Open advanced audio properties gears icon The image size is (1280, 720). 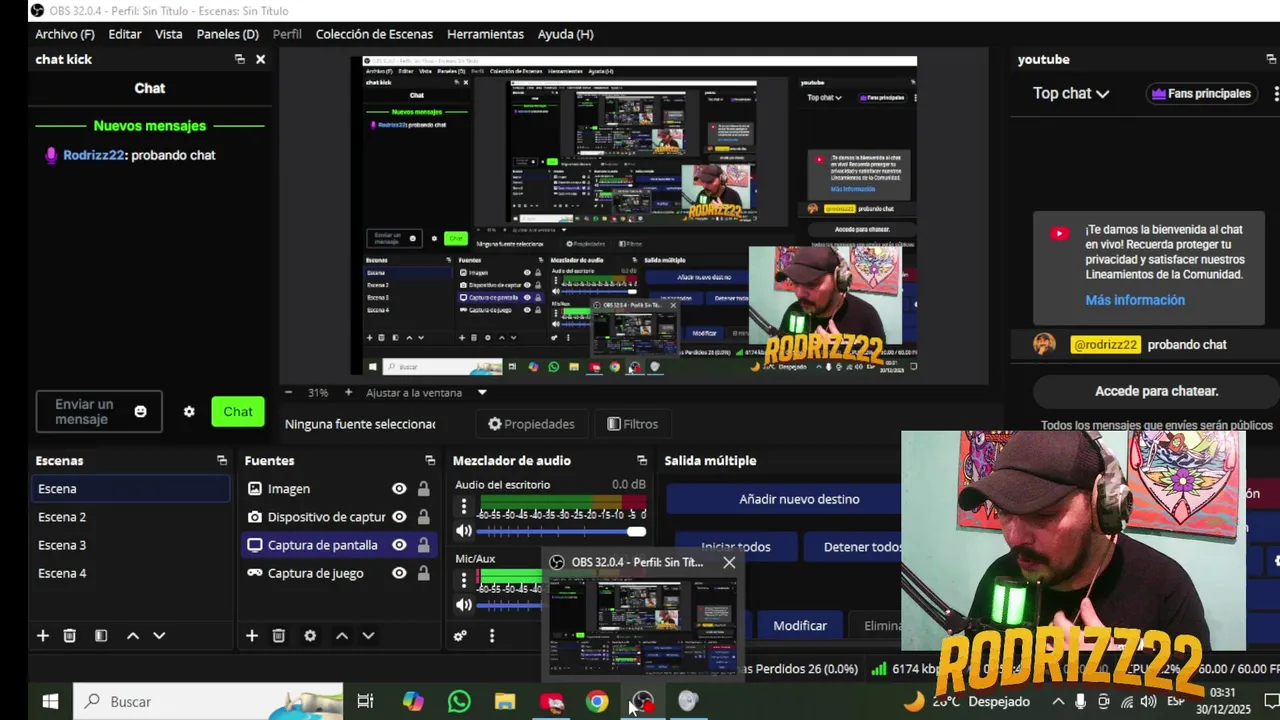[460, 635]
